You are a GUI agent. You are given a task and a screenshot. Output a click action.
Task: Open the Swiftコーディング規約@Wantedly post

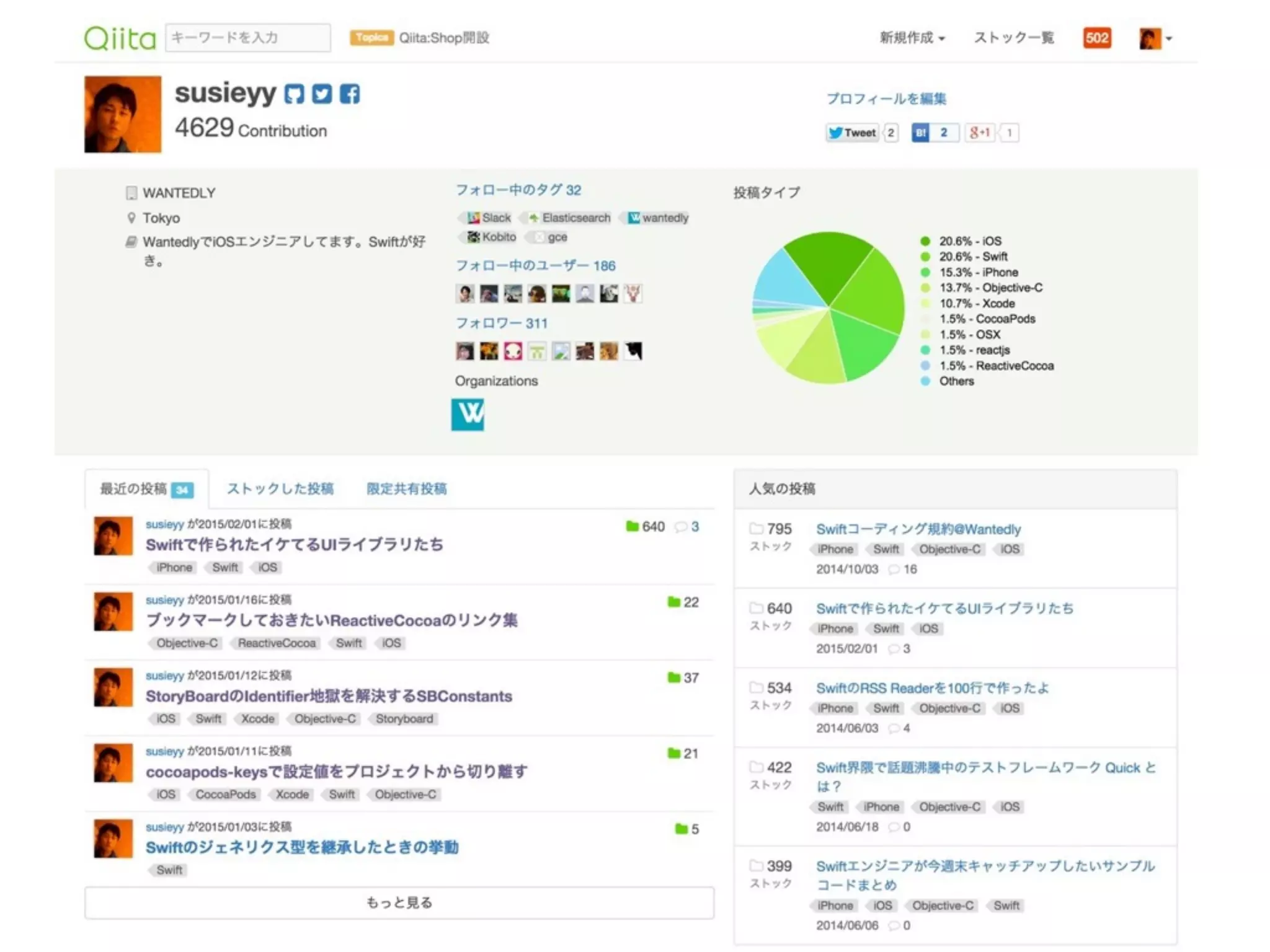918,529
